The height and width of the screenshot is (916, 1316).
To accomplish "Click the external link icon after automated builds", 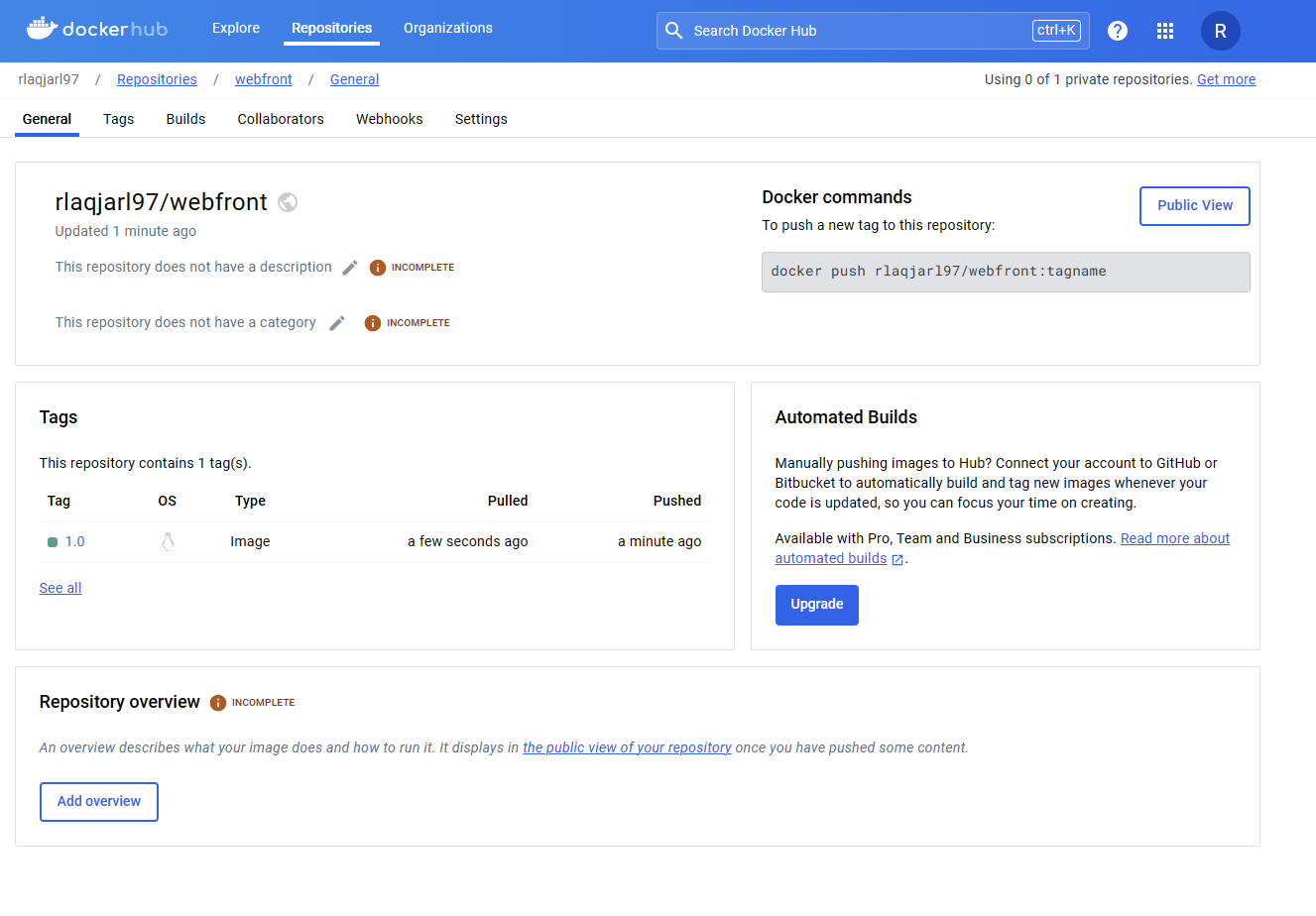I will 897,559.
